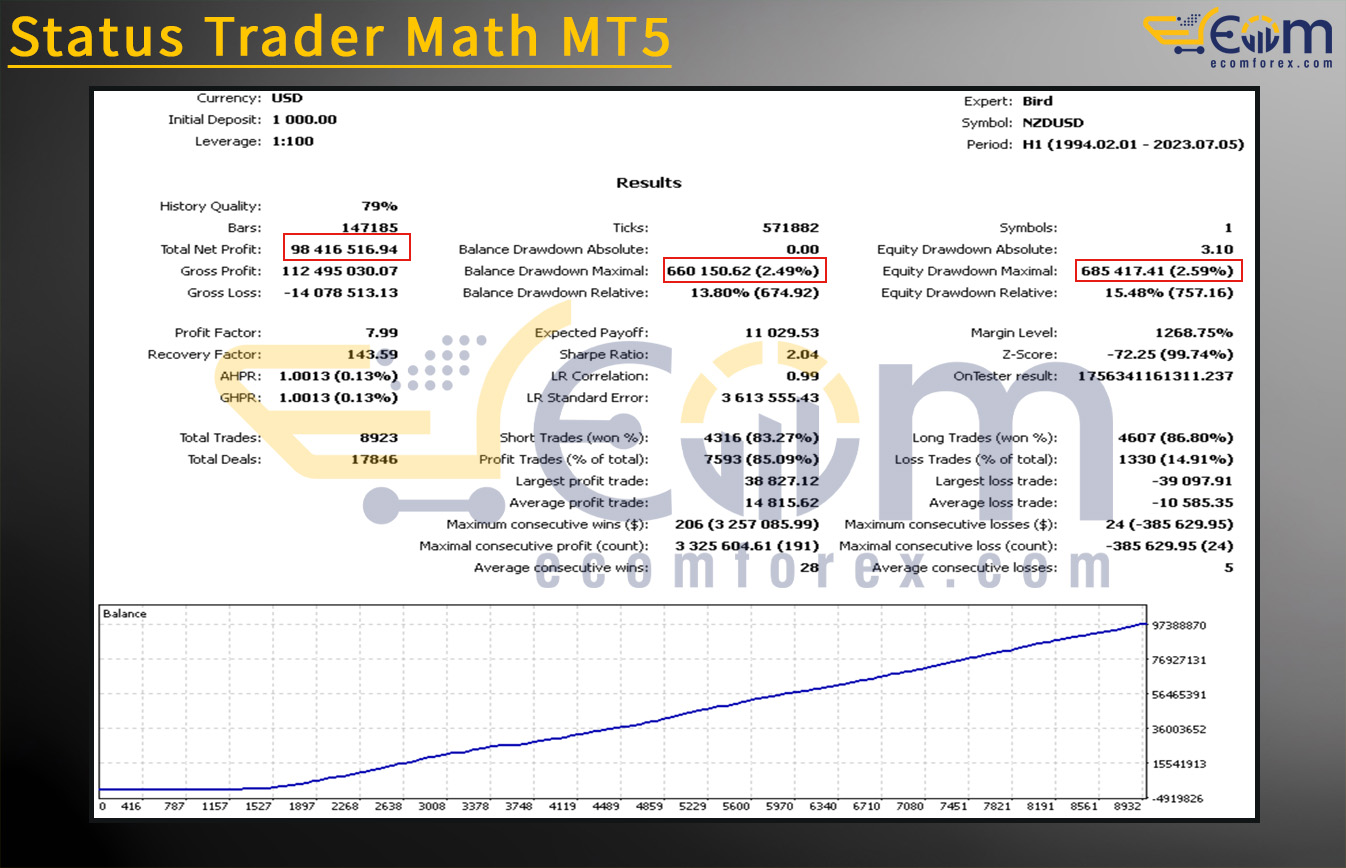Click the Expected Payoff value 11 029.53
This screenshot has width=1346, height=868.
click(783, 333)
